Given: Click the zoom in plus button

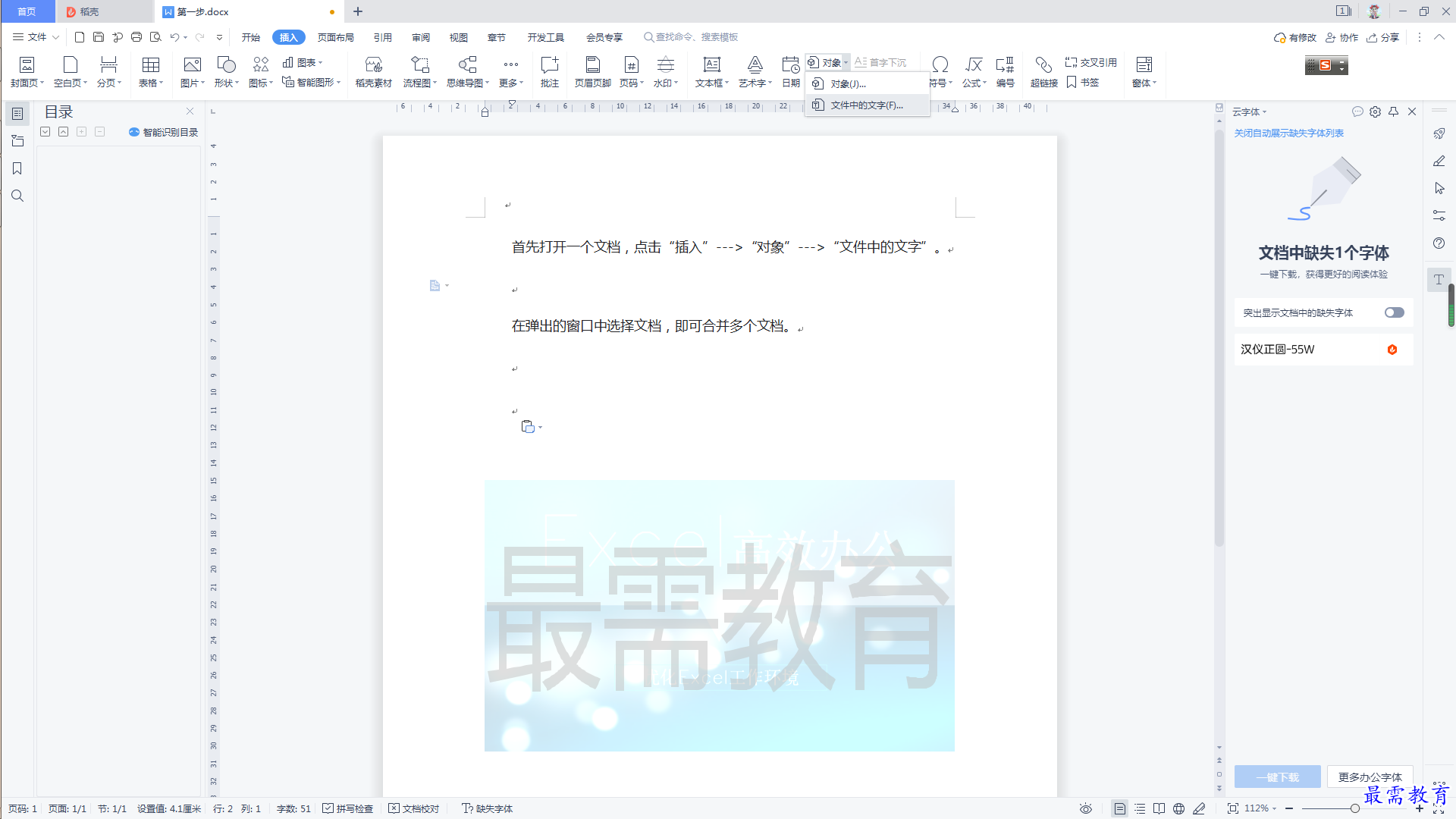Looking at the screenshot, I should click(x=1420, y=808).
